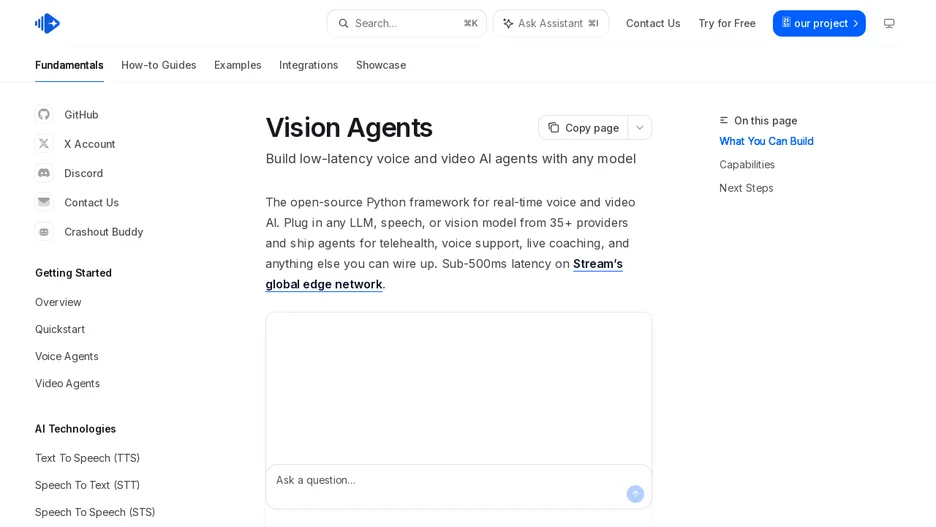
Task: Click the Contact Us envelope icon
Action: coord(44,202)
